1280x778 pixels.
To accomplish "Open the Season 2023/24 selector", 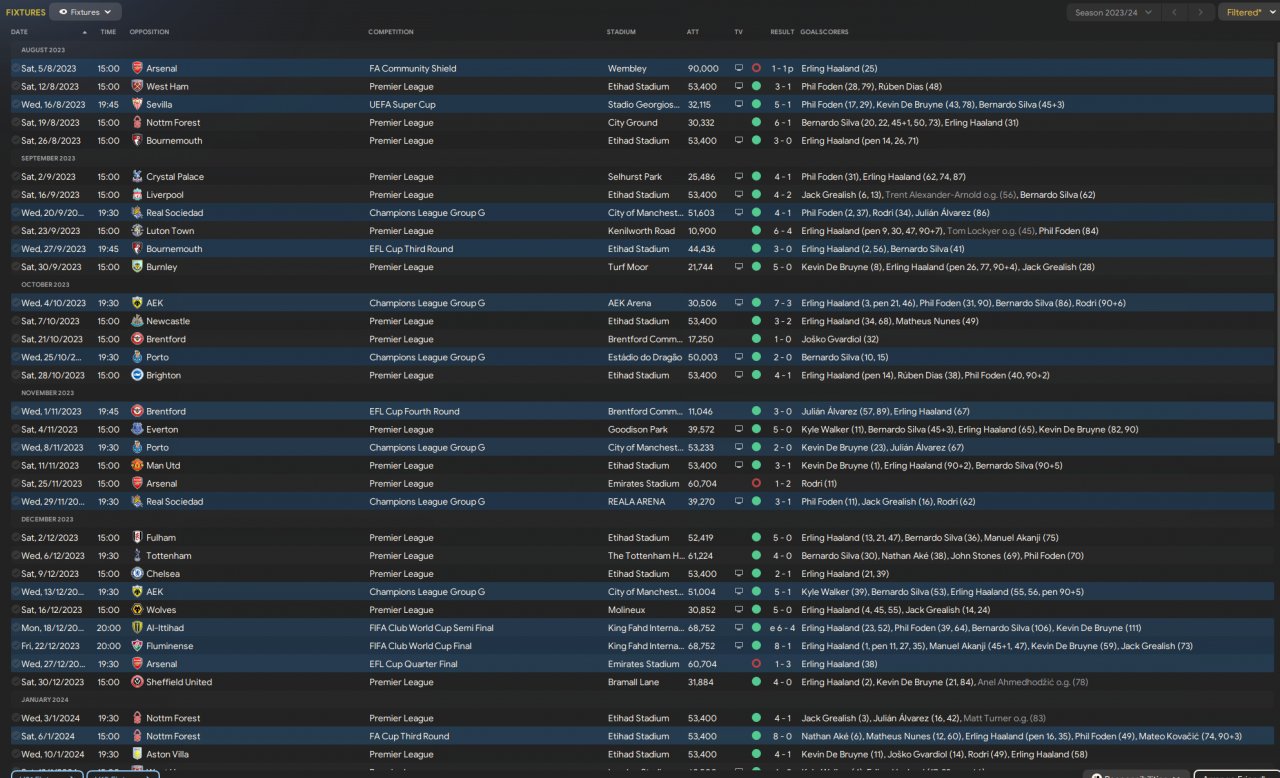I will 1112,12.
